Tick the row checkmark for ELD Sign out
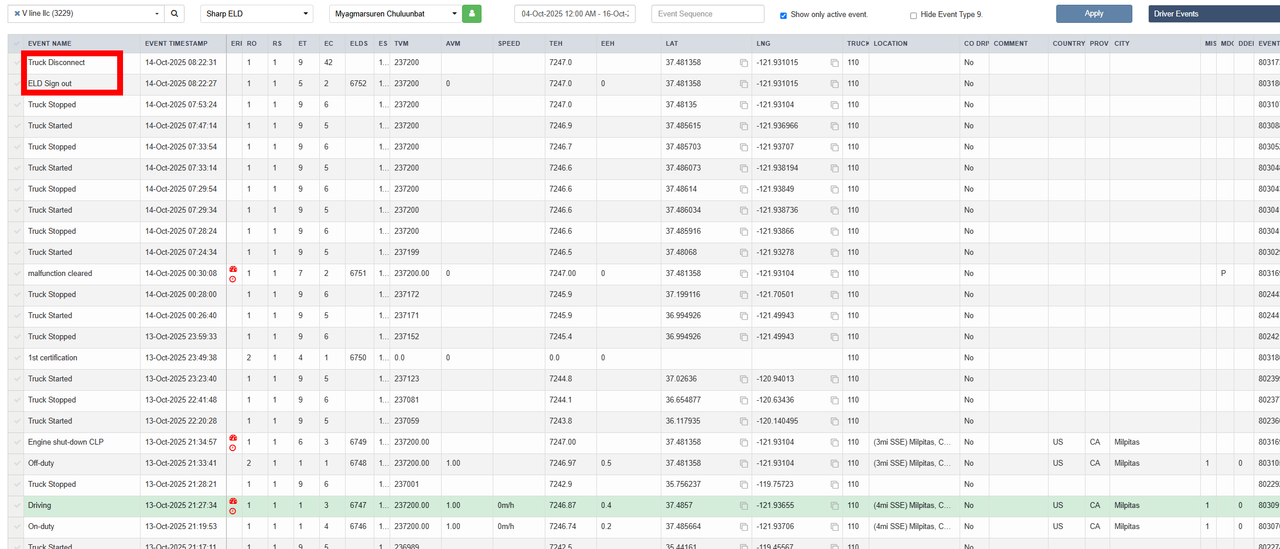The height and width of the screenshot is (549, 1280). tap(16, 84)
